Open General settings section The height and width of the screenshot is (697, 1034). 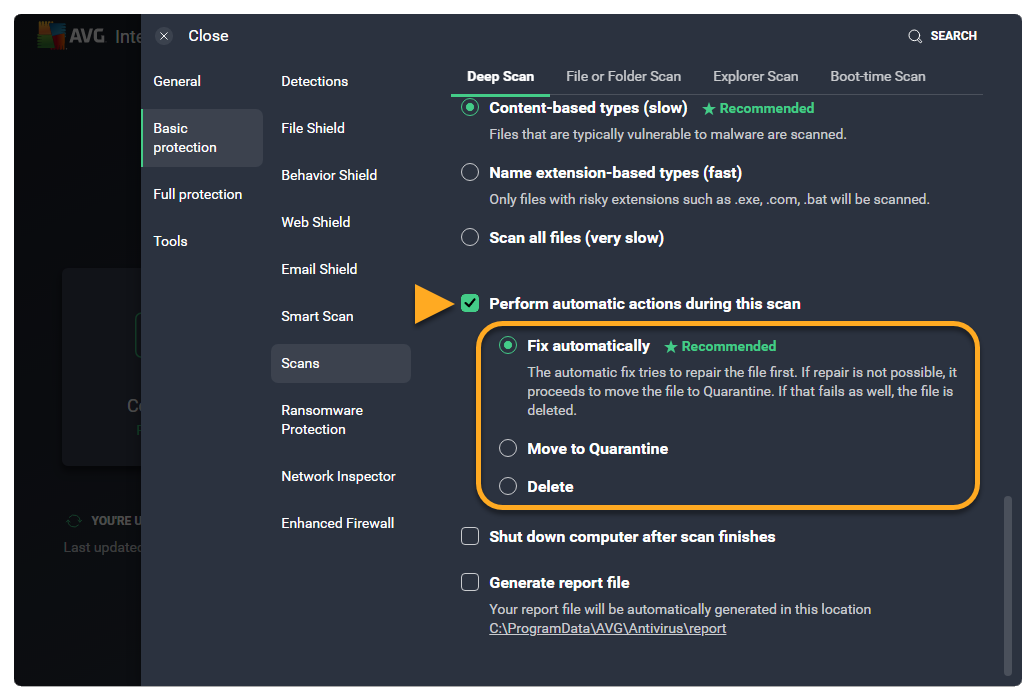pos(177,82)
